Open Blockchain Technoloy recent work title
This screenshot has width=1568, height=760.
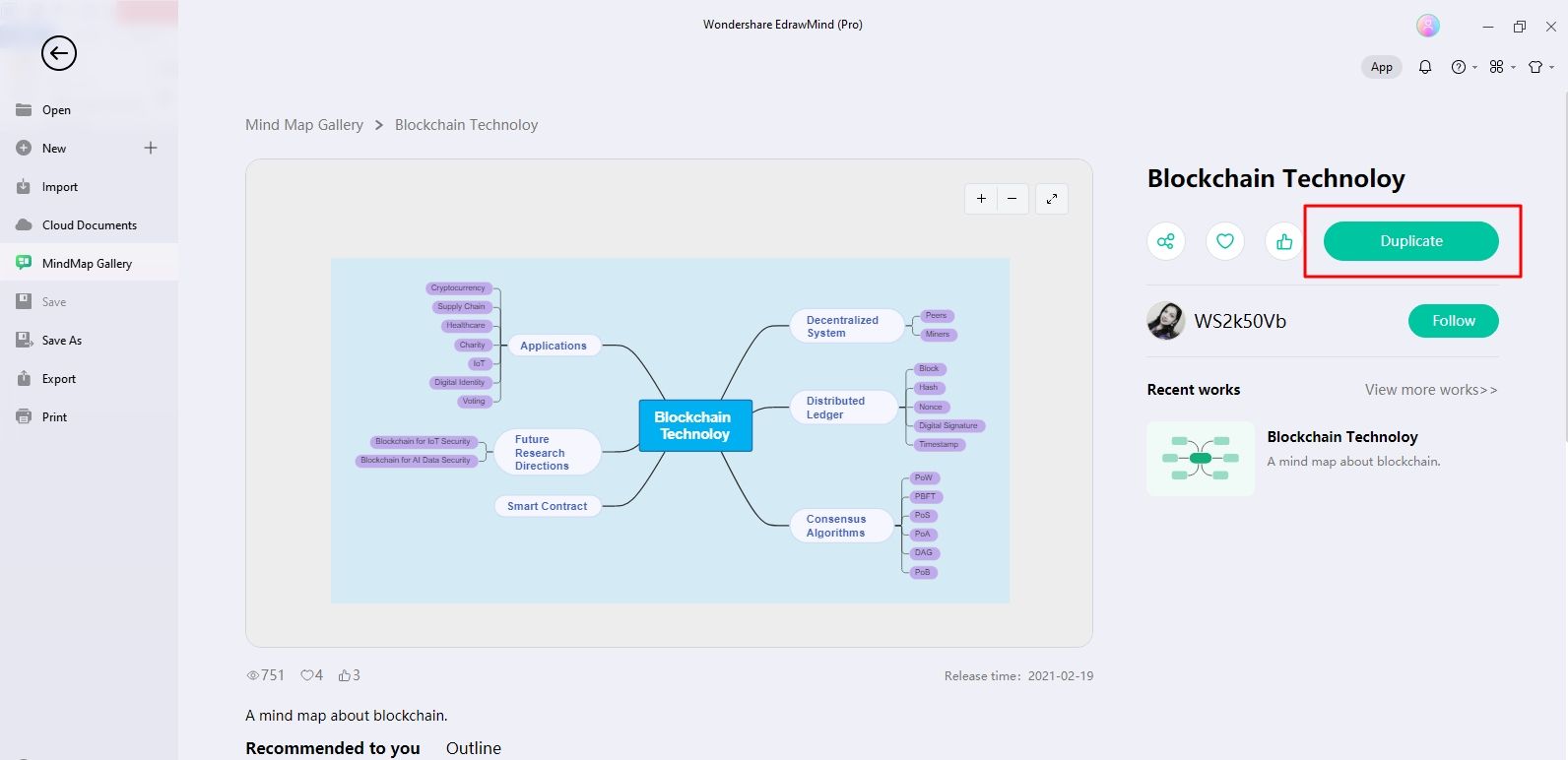(1342, 437)
